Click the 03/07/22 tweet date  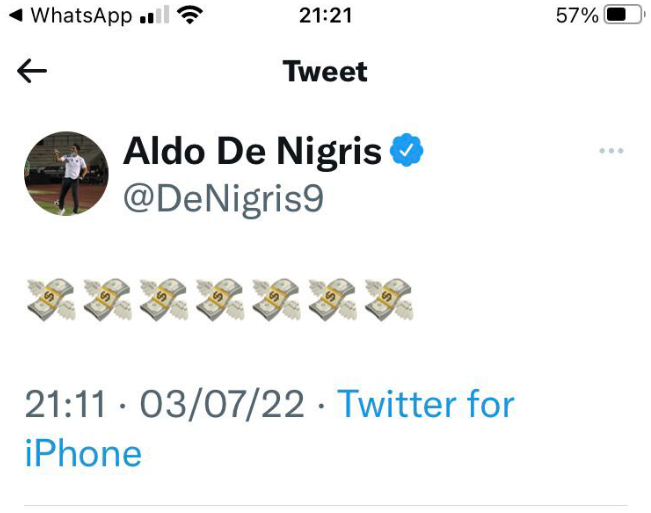tap(222, 405)
